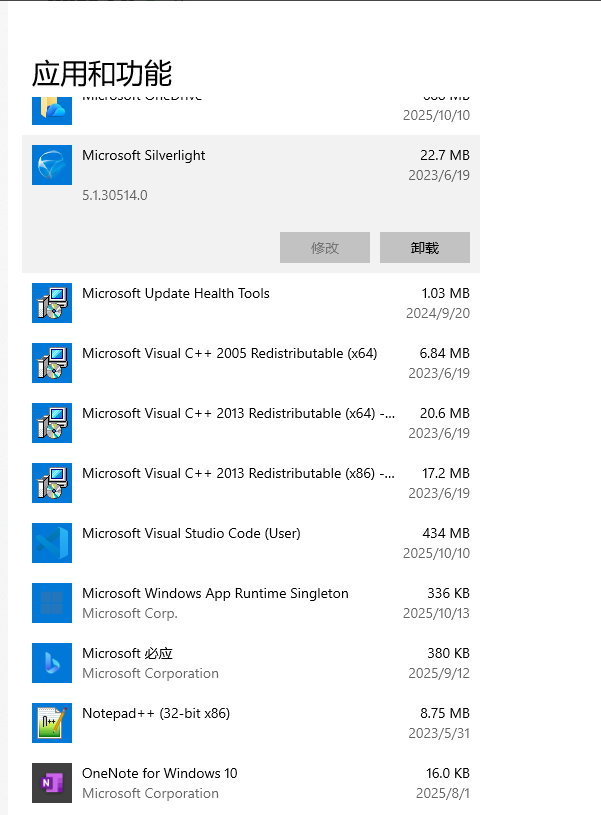Click the Microsoft Update Health Tools icon
The width and height of the screenshot is (601, 815).
(x=52, y=303)
